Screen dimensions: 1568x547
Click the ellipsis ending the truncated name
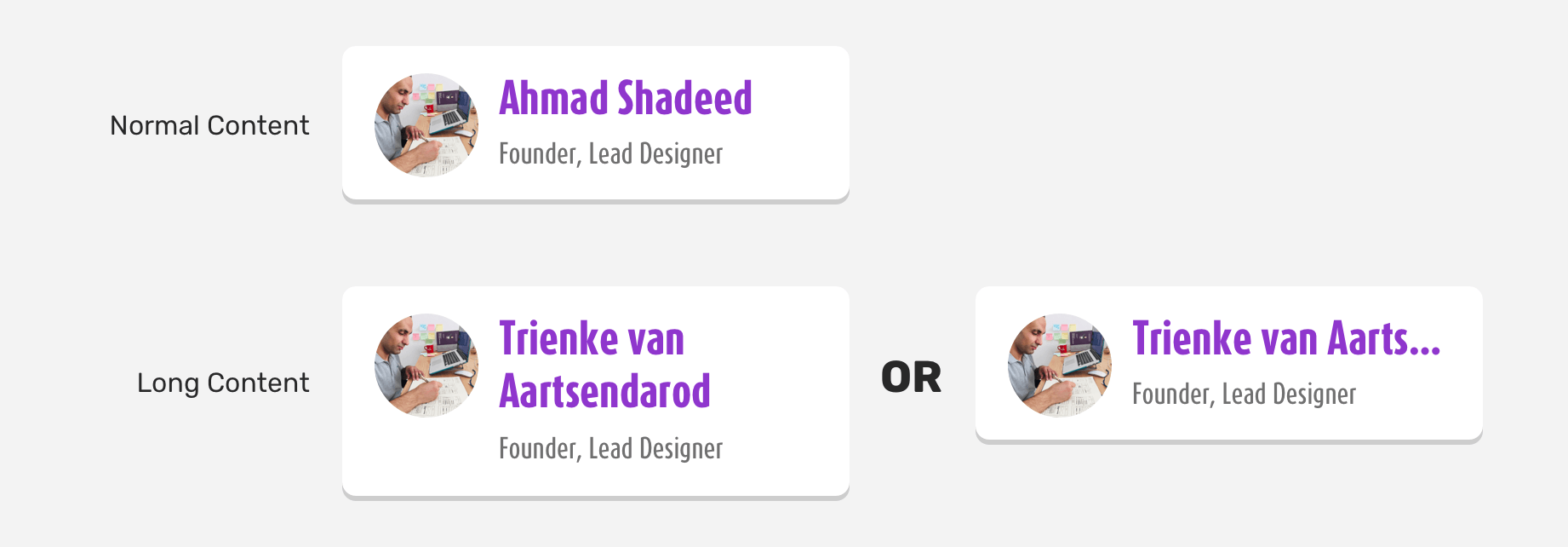pos(1425,349)
